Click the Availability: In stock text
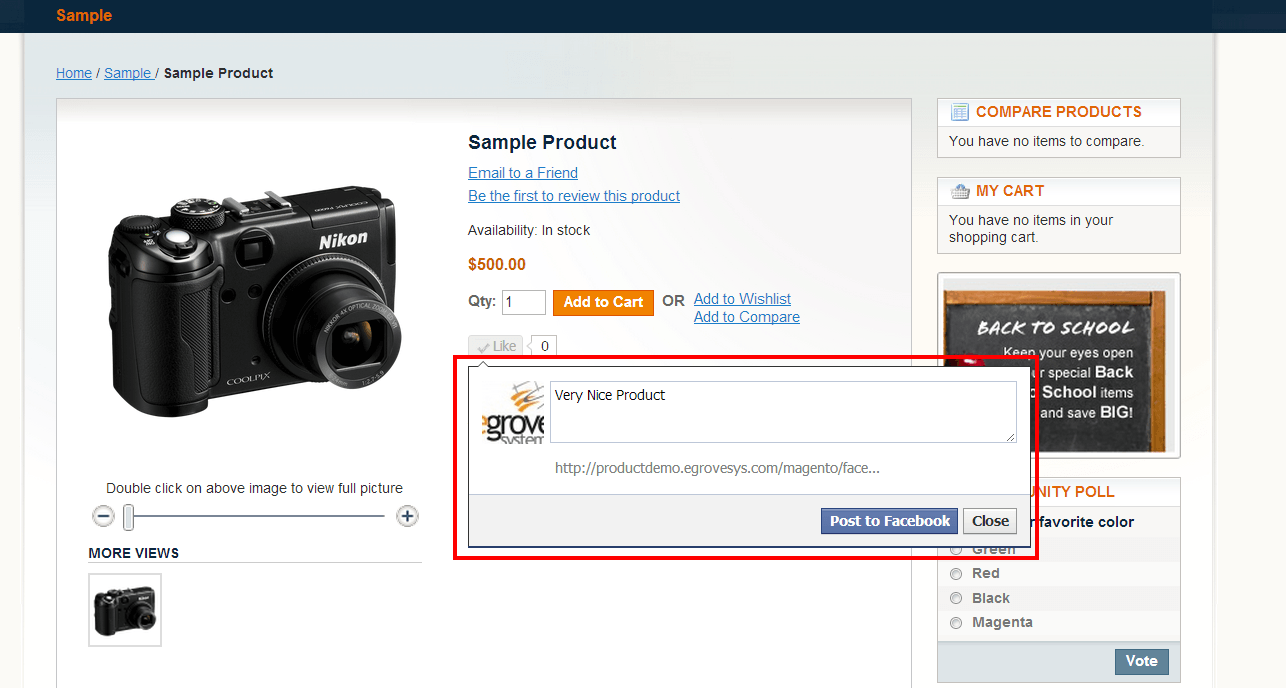 (529, 230)
